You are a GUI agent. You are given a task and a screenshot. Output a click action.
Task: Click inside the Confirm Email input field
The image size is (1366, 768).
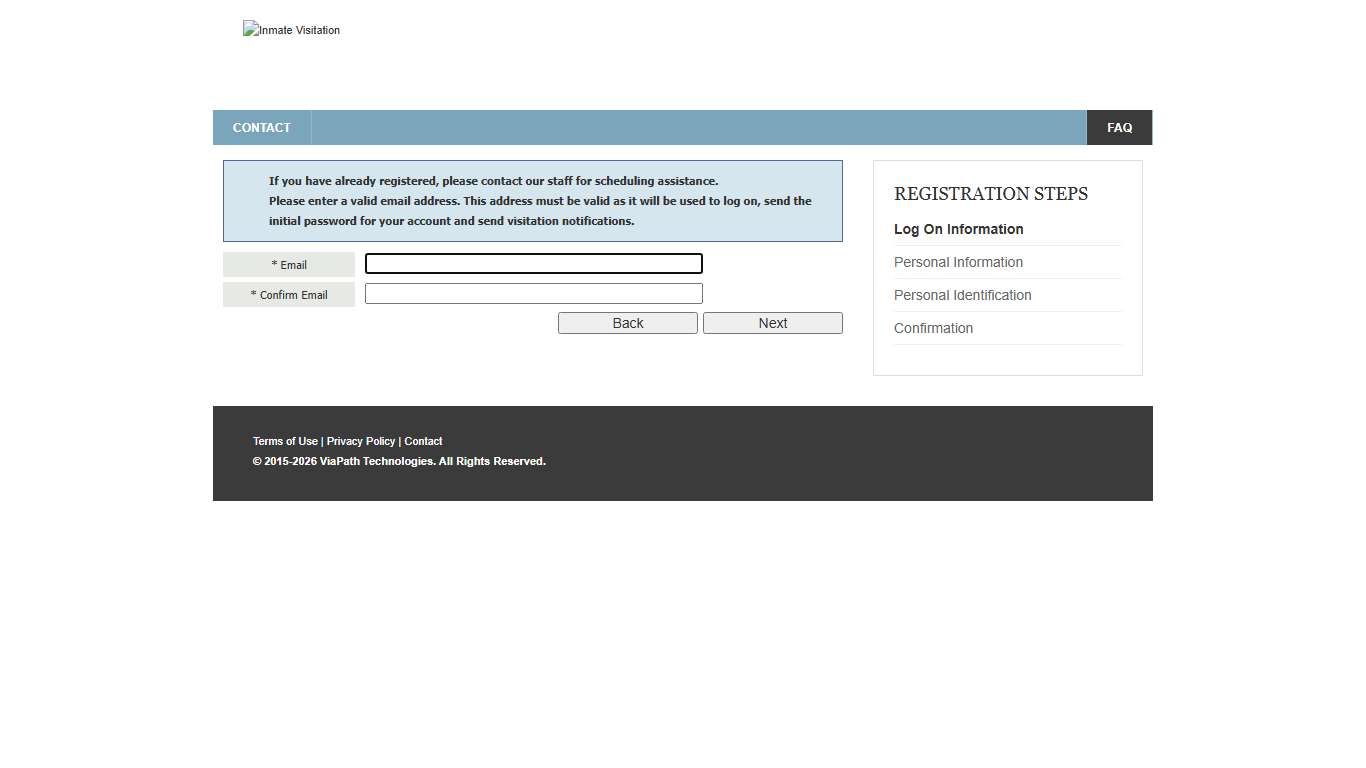[x=533, y=293]
